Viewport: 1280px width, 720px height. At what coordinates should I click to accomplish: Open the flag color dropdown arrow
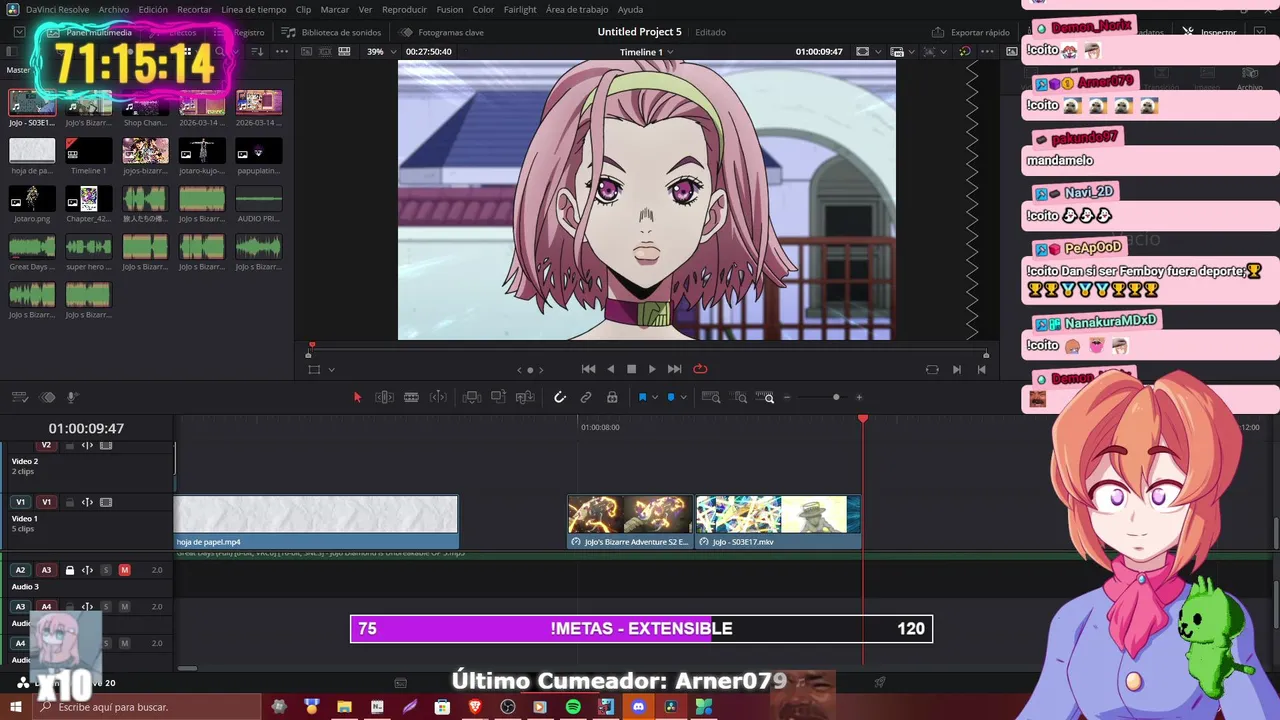pos(655,397)
